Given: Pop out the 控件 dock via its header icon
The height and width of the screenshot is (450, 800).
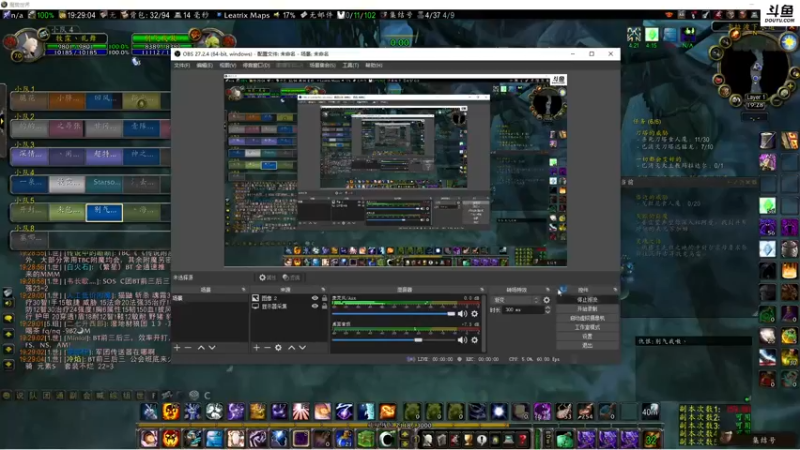Looking at the screenshot, I should point(615,290).
